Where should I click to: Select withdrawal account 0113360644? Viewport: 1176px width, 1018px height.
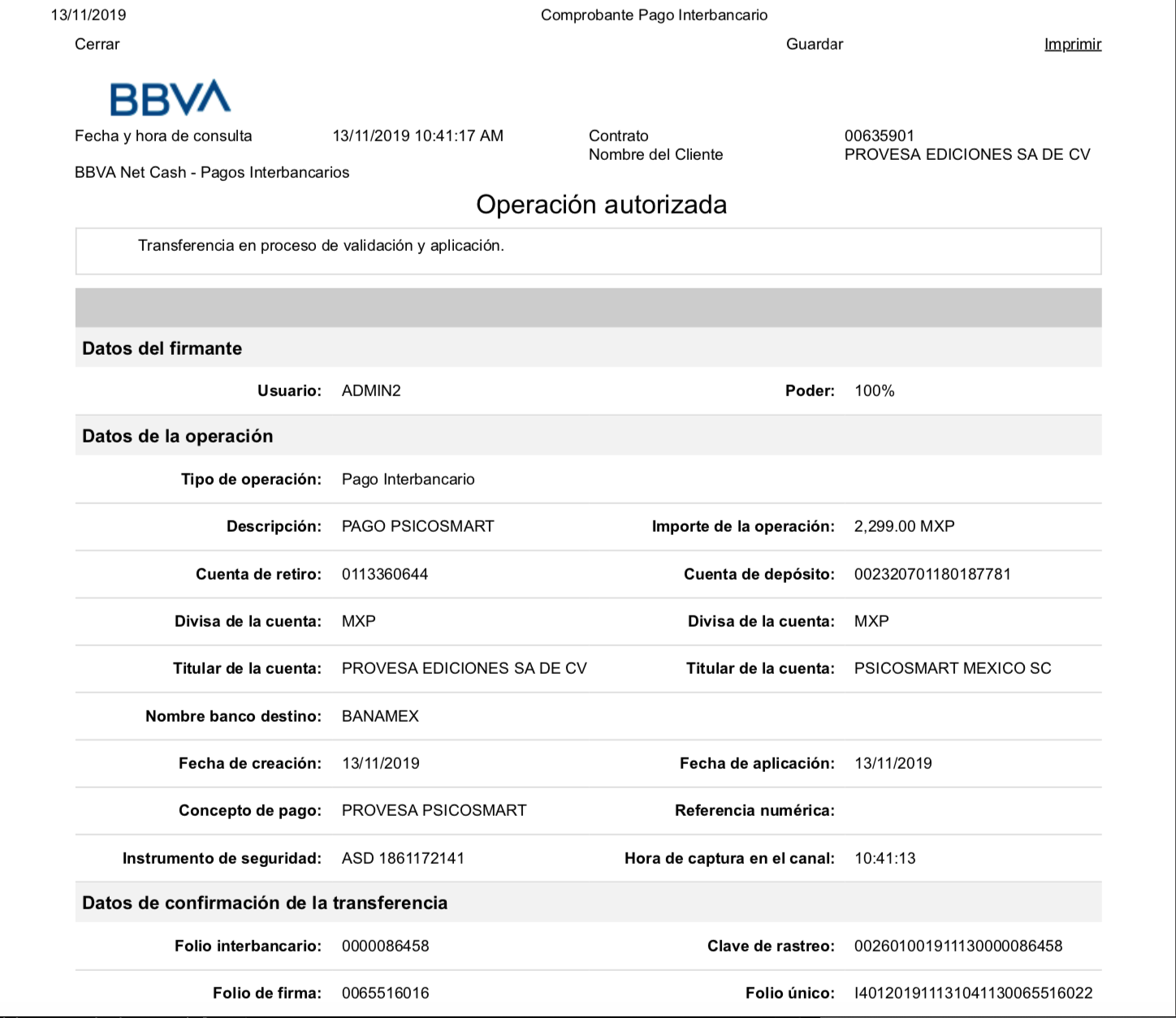385,574
